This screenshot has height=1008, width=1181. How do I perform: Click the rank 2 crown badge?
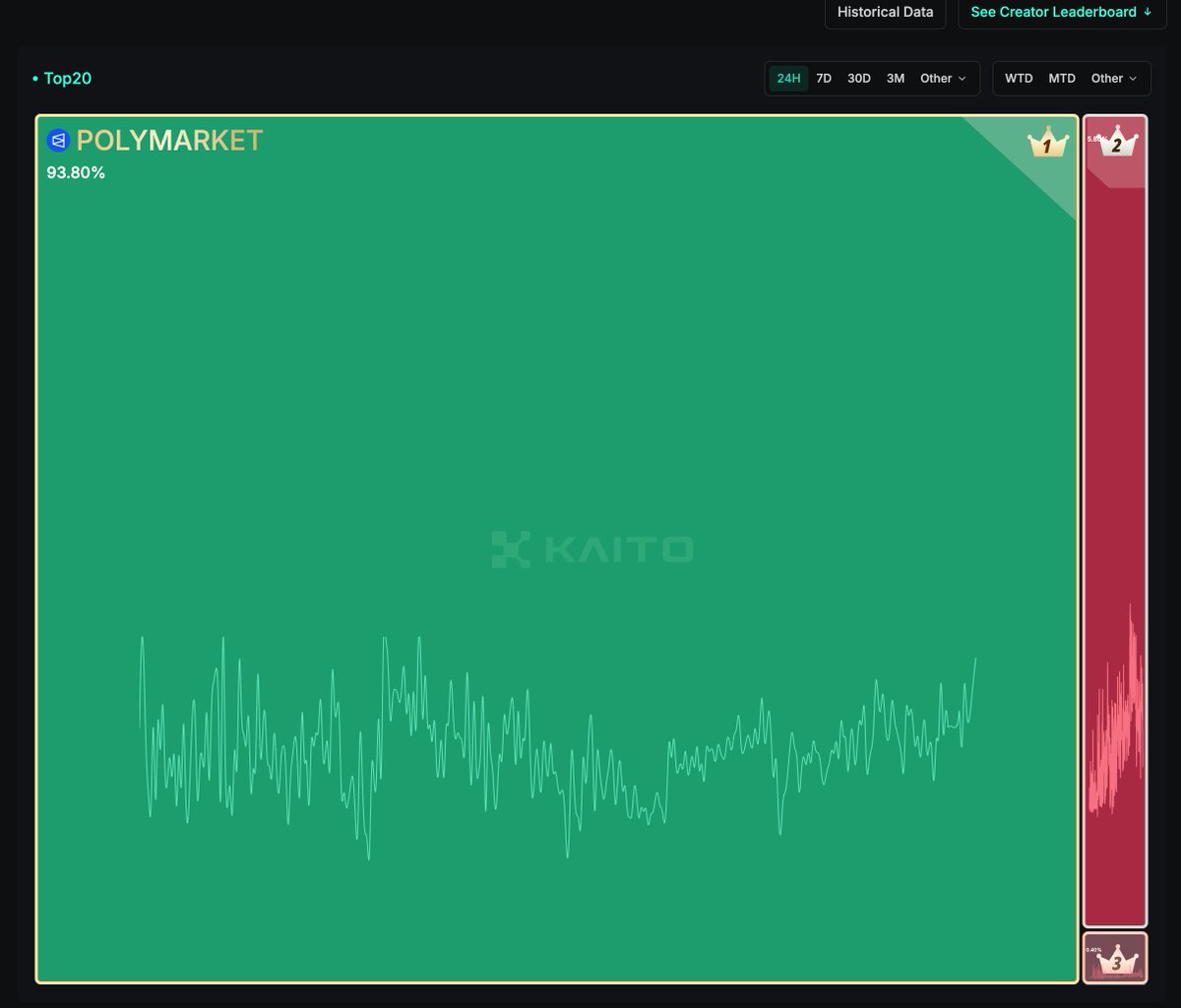1116,143
